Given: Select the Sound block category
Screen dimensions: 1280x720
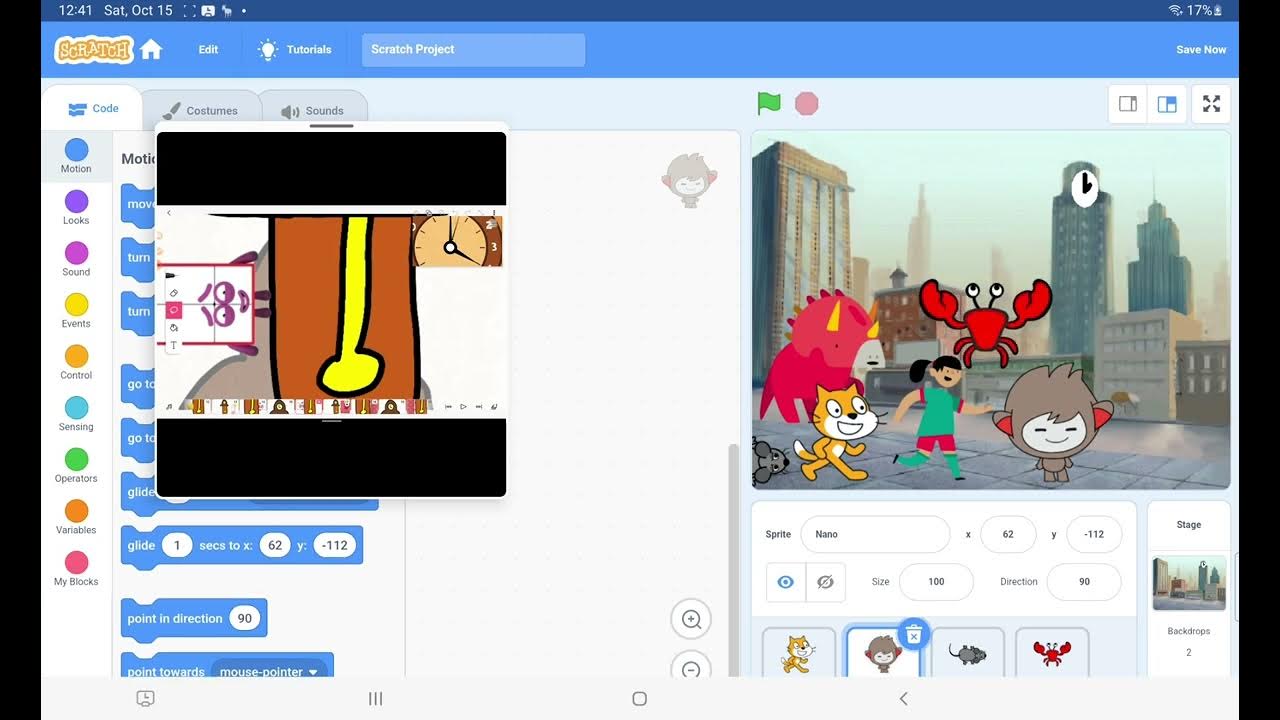Looking at the screenshot, I should 76,259.
